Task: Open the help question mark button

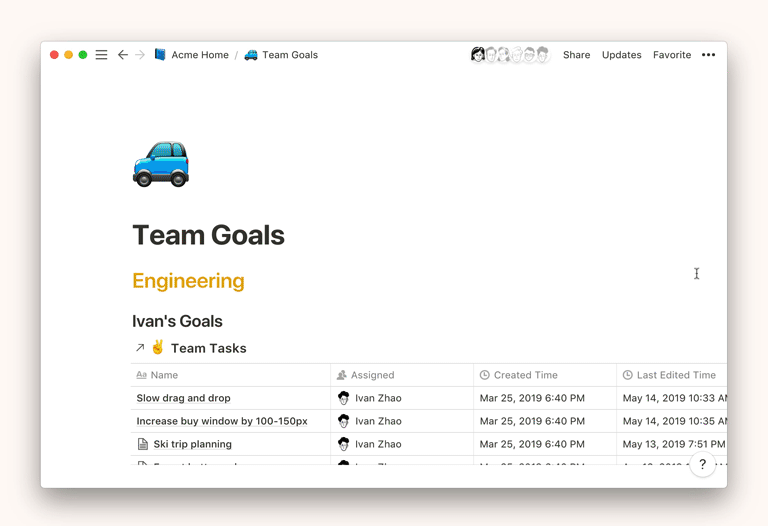Action: [x=702, y=464]
